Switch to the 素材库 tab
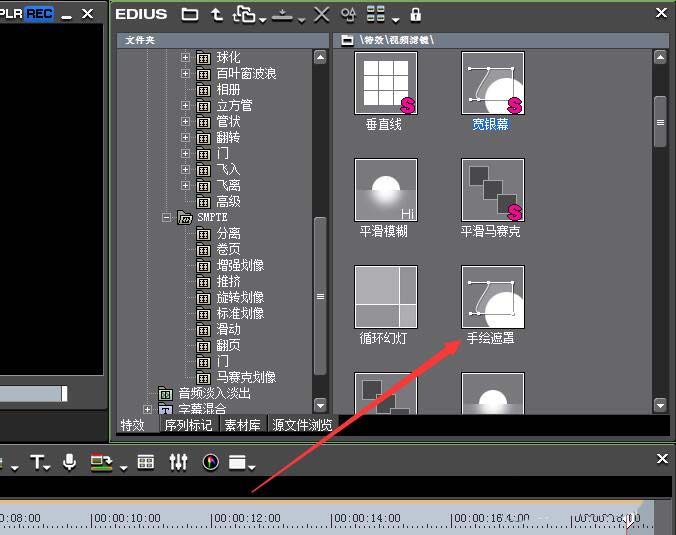The image size is (676, 535). pos(240,424)
